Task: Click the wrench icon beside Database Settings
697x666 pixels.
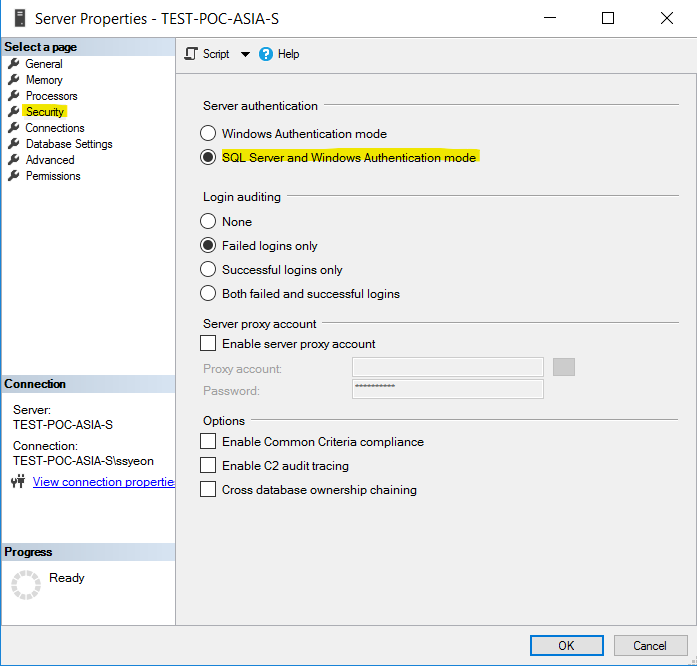Action: pyautogui.click(x=14, y=144)
